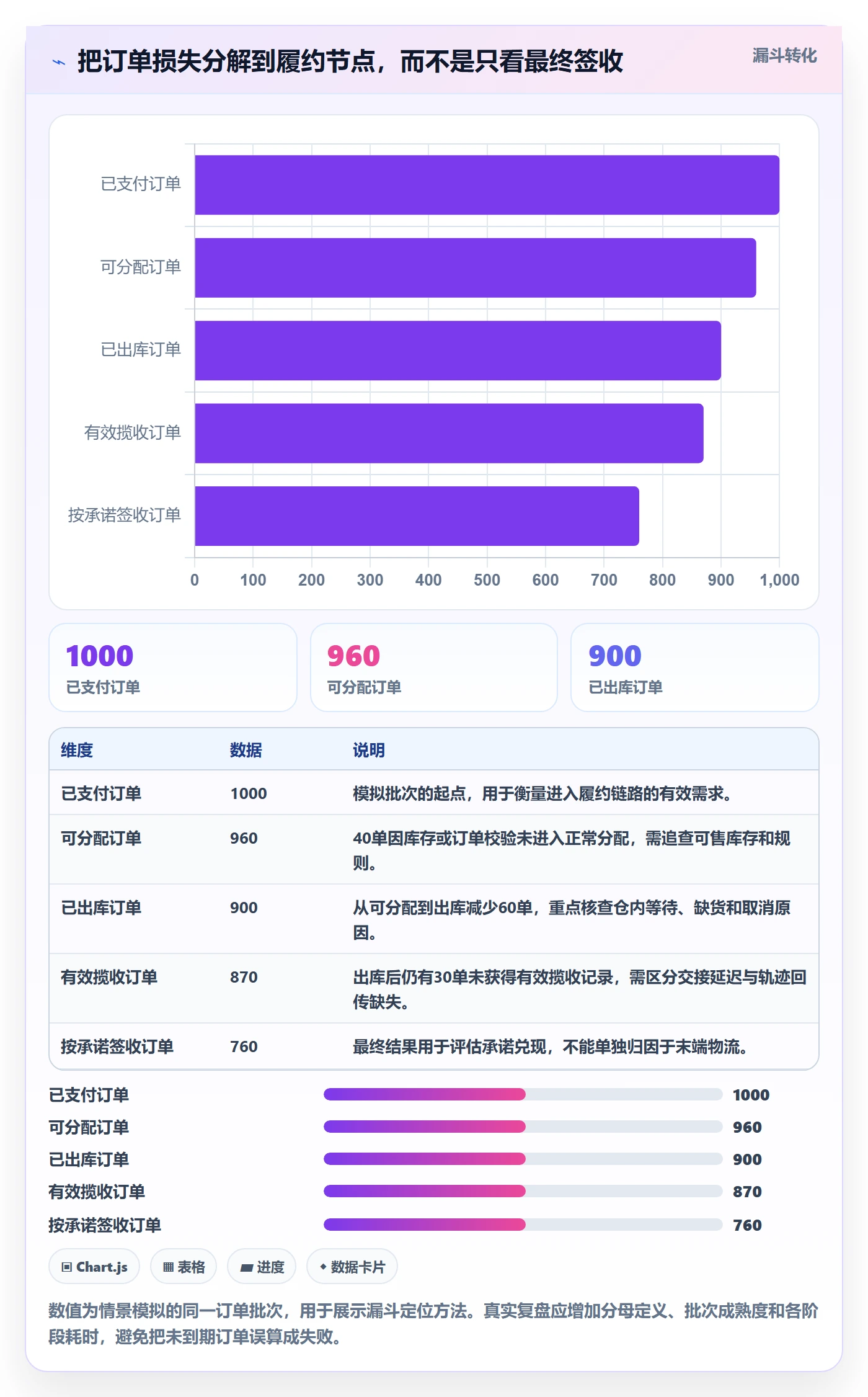Click the 按承诺签收订单 chart bar

(417, 516)
